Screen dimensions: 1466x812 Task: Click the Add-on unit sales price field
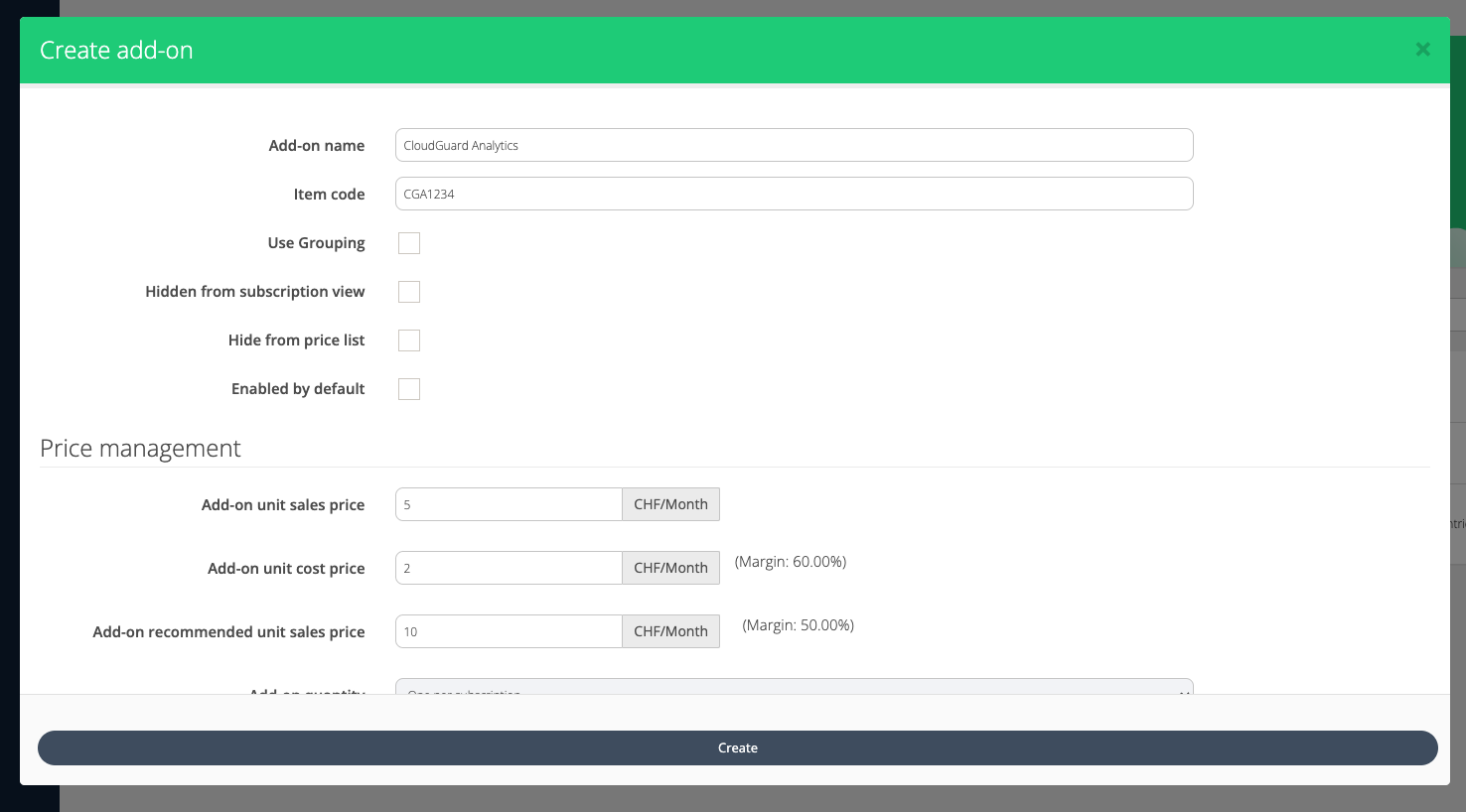(x=509, y=504)
